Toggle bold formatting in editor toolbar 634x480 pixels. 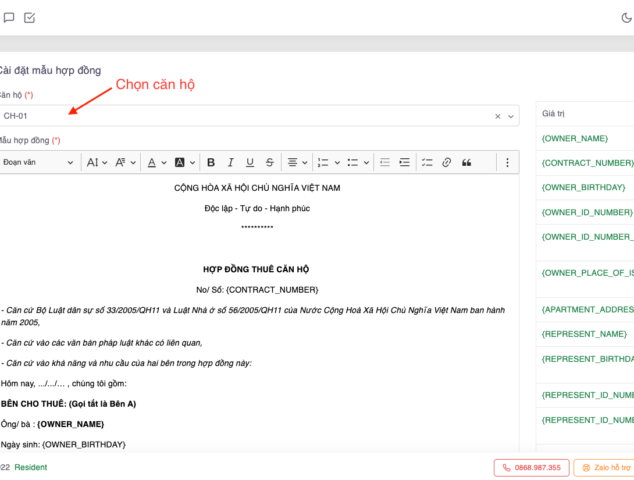coord(210,162)
